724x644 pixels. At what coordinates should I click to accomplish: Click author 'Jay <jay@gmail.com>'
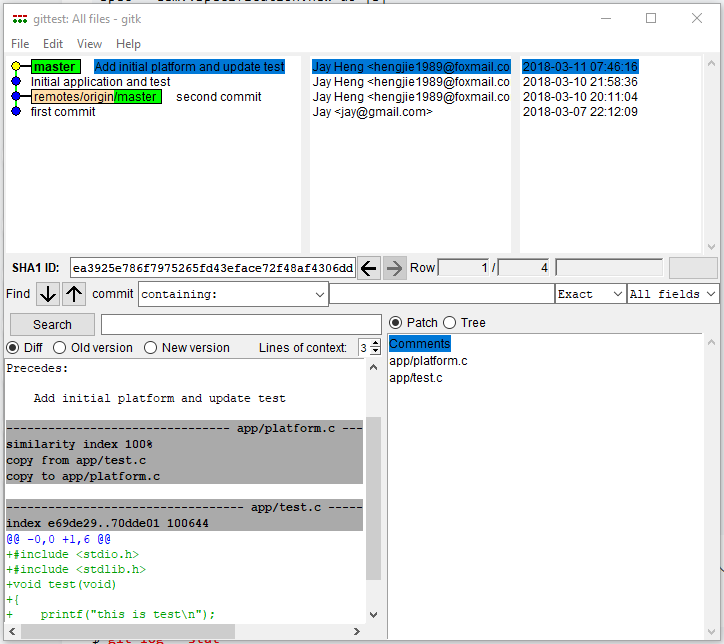coord(372,112)
